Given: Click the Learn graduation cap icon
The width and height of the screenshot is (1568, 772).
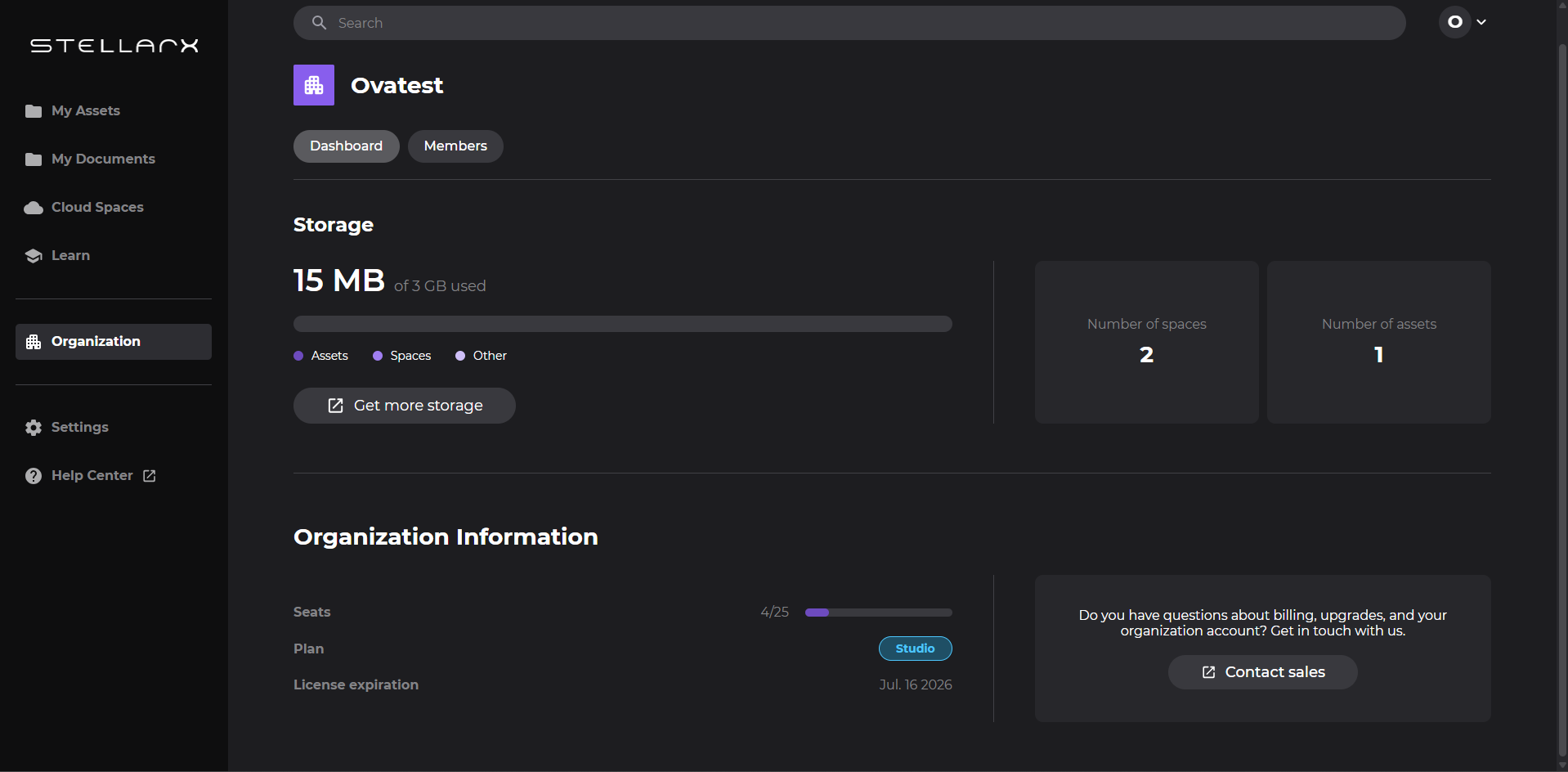Looking at the screenshot, I should point(34,256).
